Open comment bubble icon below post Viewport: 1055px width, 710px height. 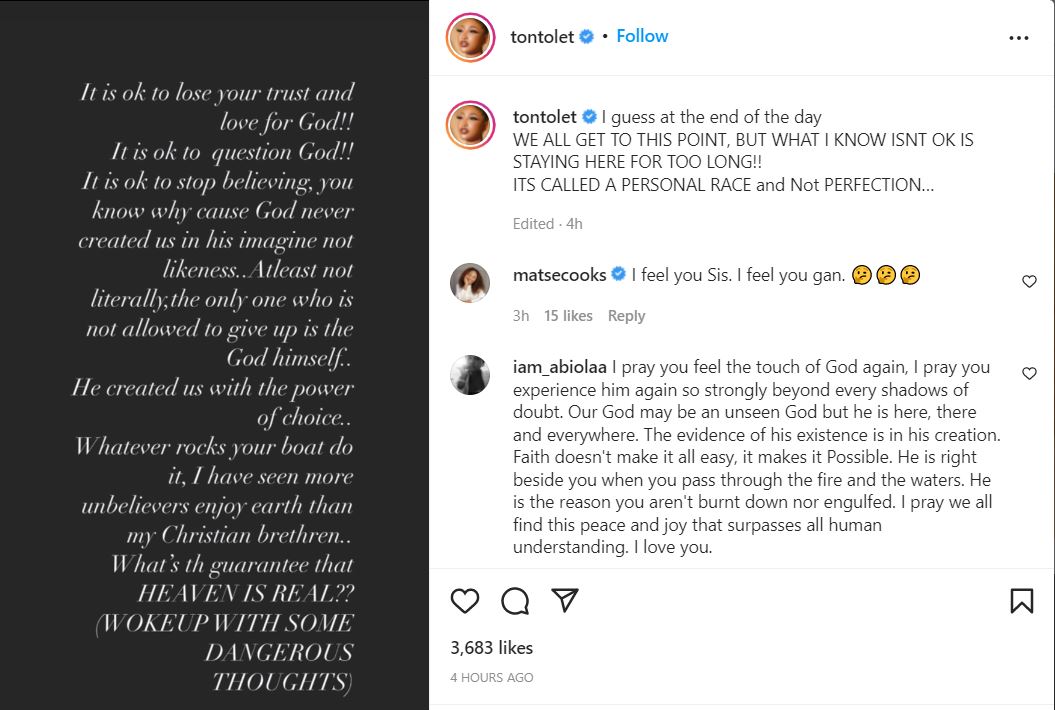point(515,601)
